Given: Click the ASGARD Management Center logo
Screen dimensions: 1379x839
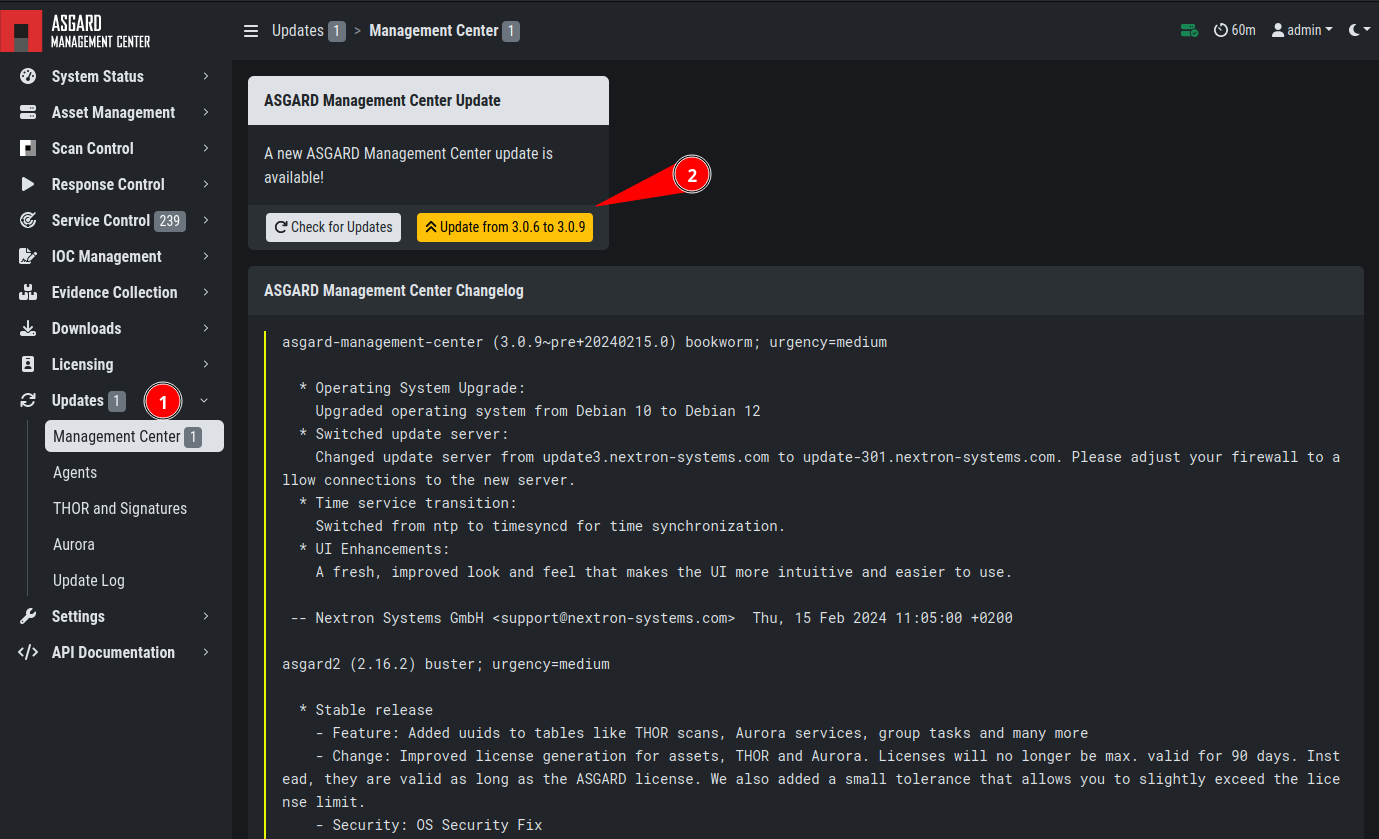Looking at the screenshot, I should coord(76,31).
